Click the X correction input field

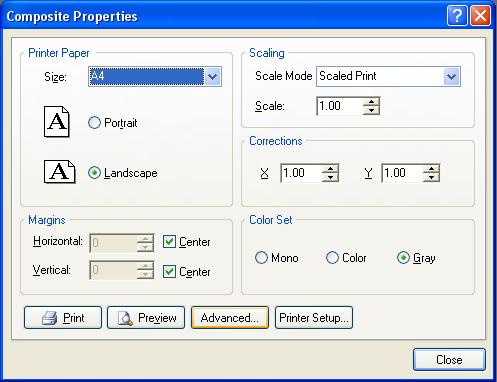[x=302, y=173]
